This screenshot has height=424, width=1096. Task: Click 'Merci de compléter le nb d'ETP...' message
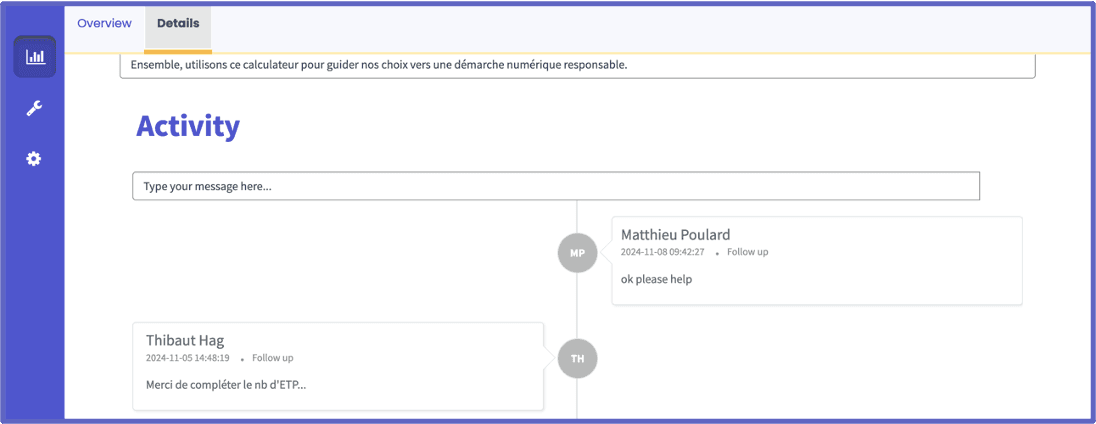(225, 385)
